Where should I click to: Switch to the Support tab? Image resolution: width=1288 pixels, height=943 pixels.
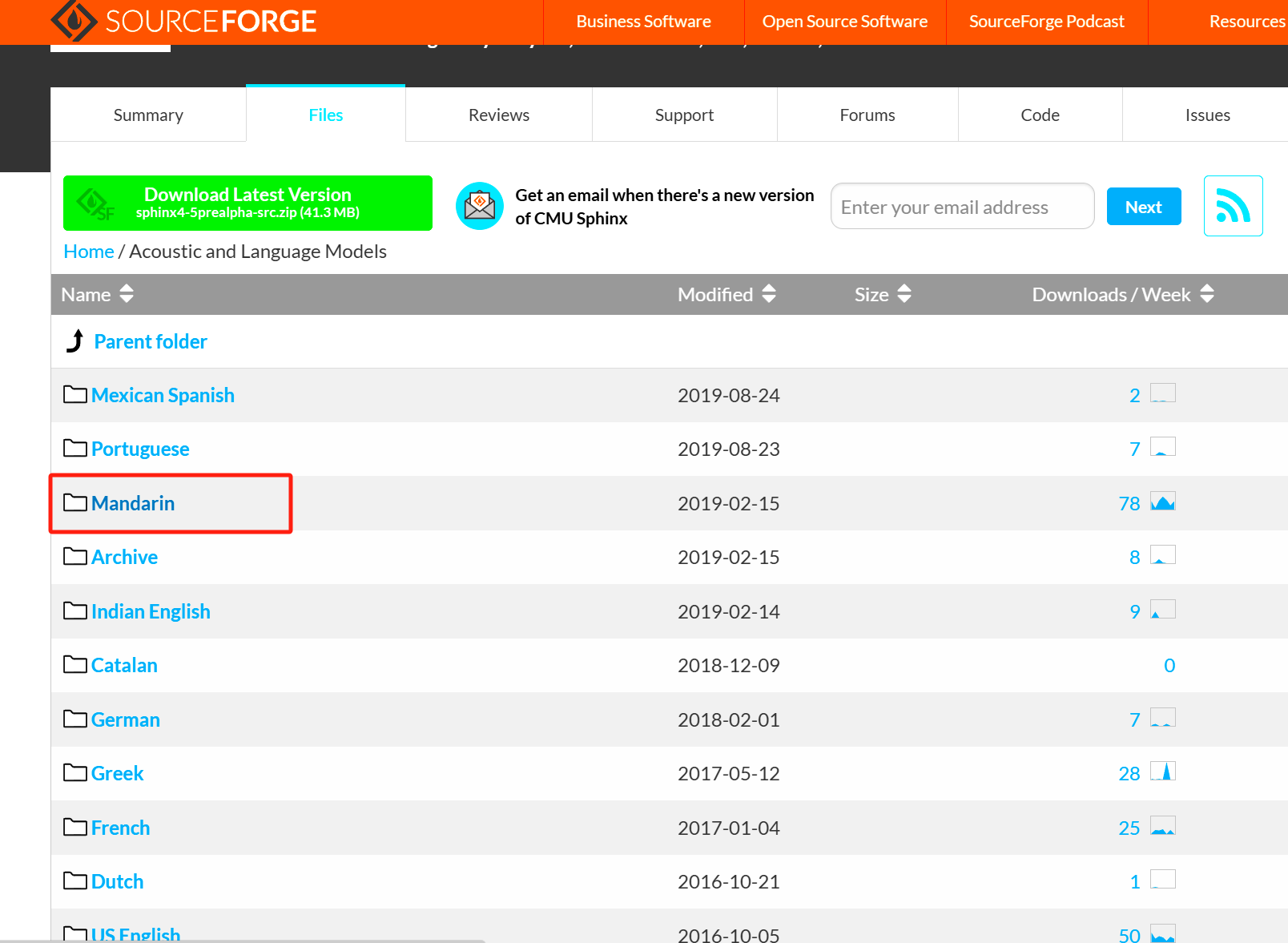coord(684,115)
